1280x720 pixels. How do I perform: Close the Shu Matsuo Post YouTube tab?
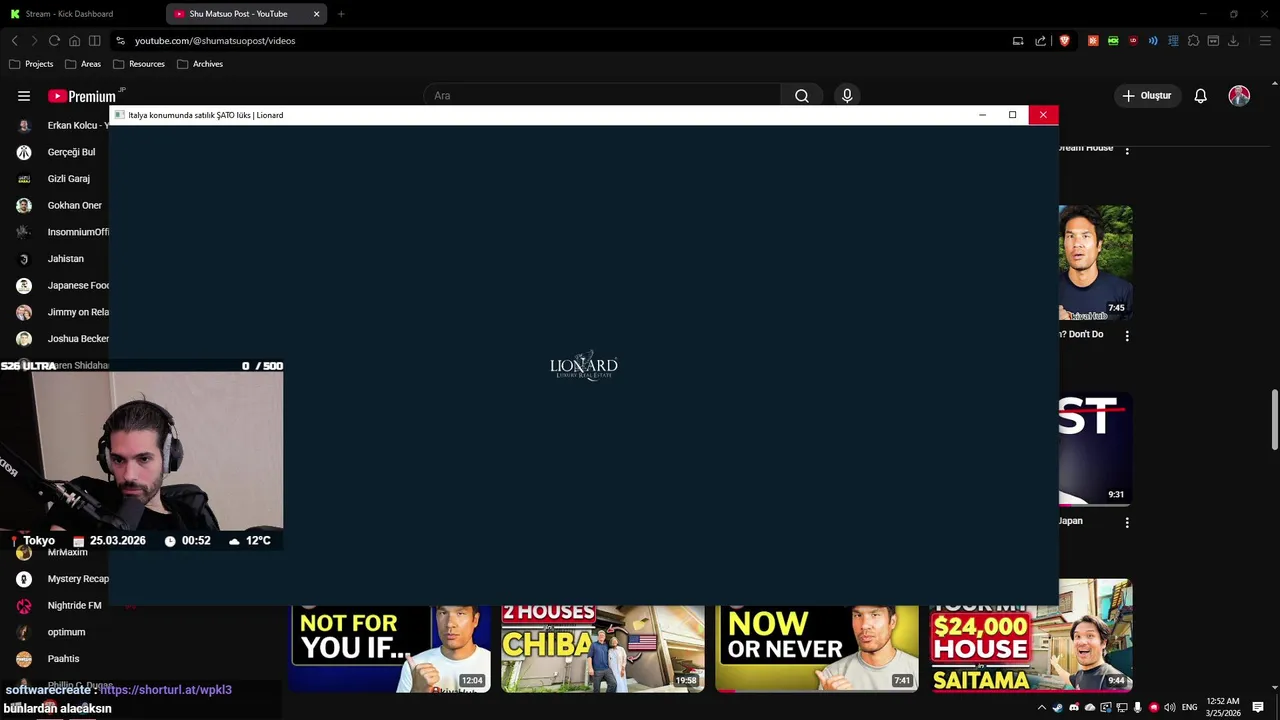point(316,14)
